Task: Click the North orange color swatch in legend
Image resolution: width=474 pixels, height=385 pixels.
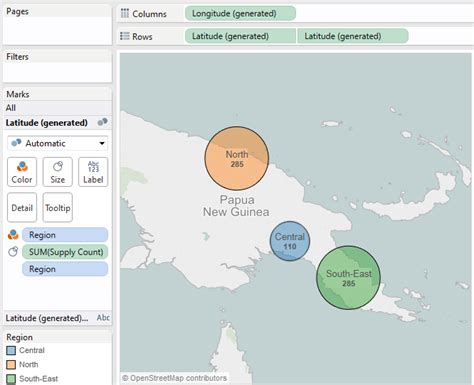Action: 11,365
